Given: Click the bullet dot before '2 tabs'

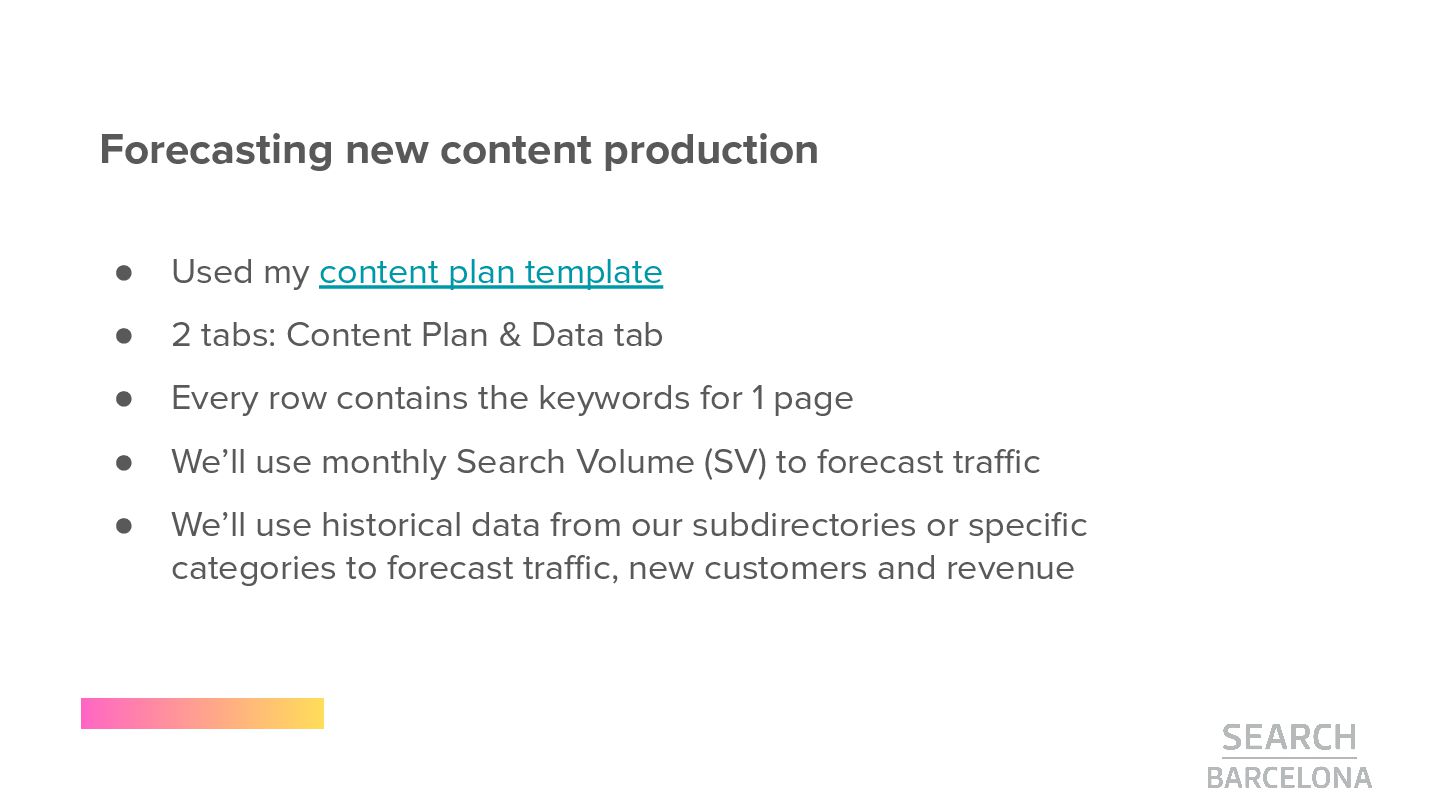Looking at the screenshot, I should [124, 335].
